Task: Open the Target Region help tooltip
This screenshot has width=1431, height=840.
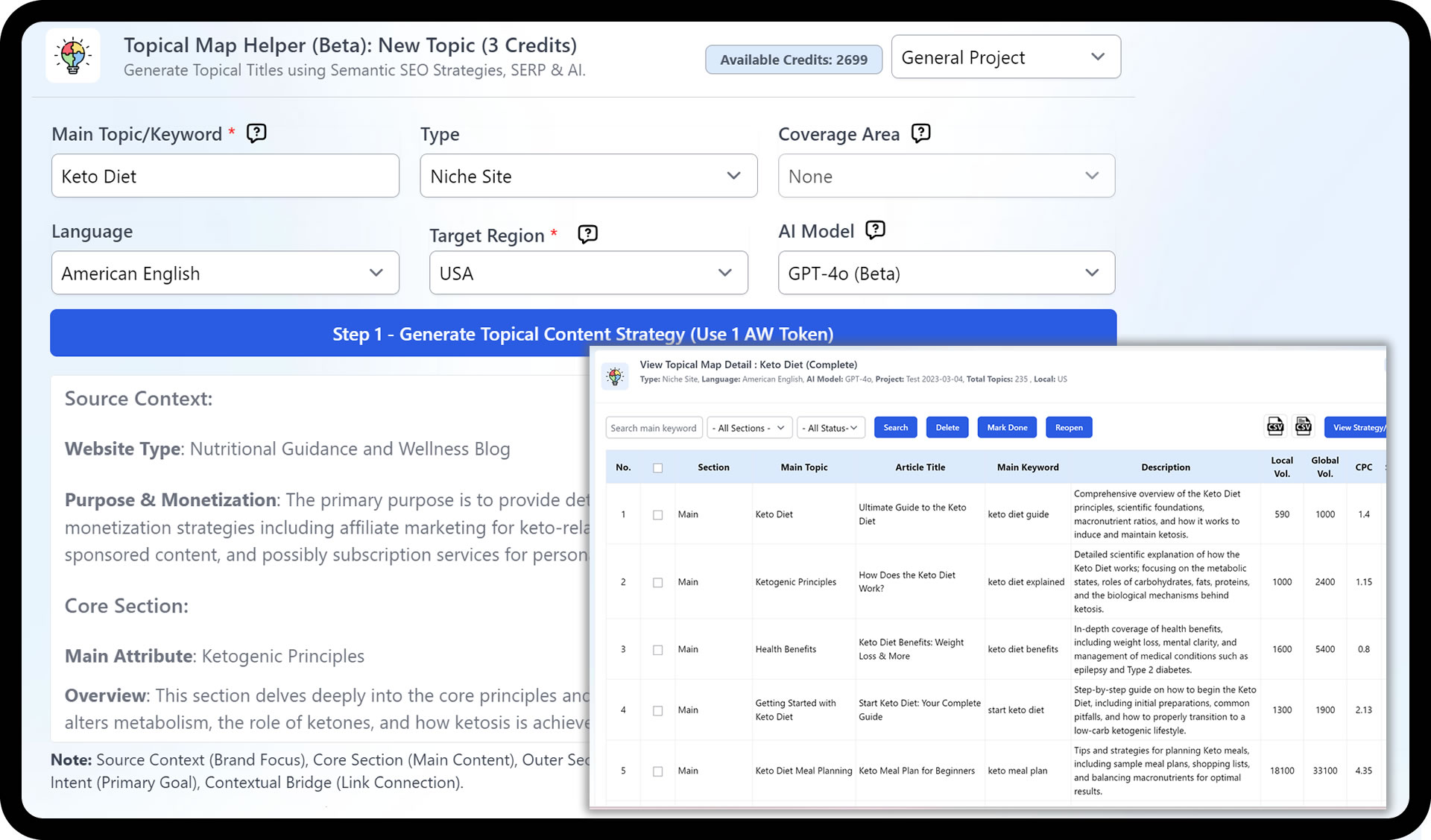Action: tap(587, 234)
